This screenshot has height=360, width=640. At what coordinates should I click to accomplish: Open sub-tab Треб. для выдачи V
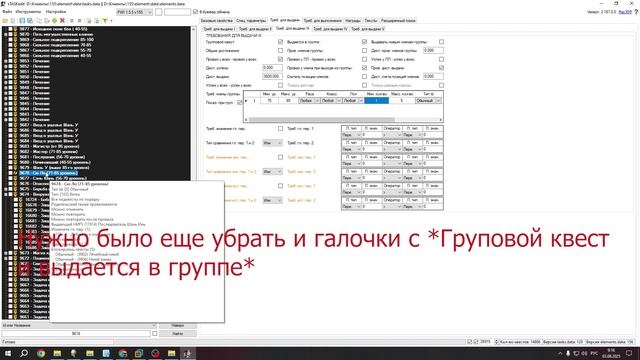click(x=368, y=29)
